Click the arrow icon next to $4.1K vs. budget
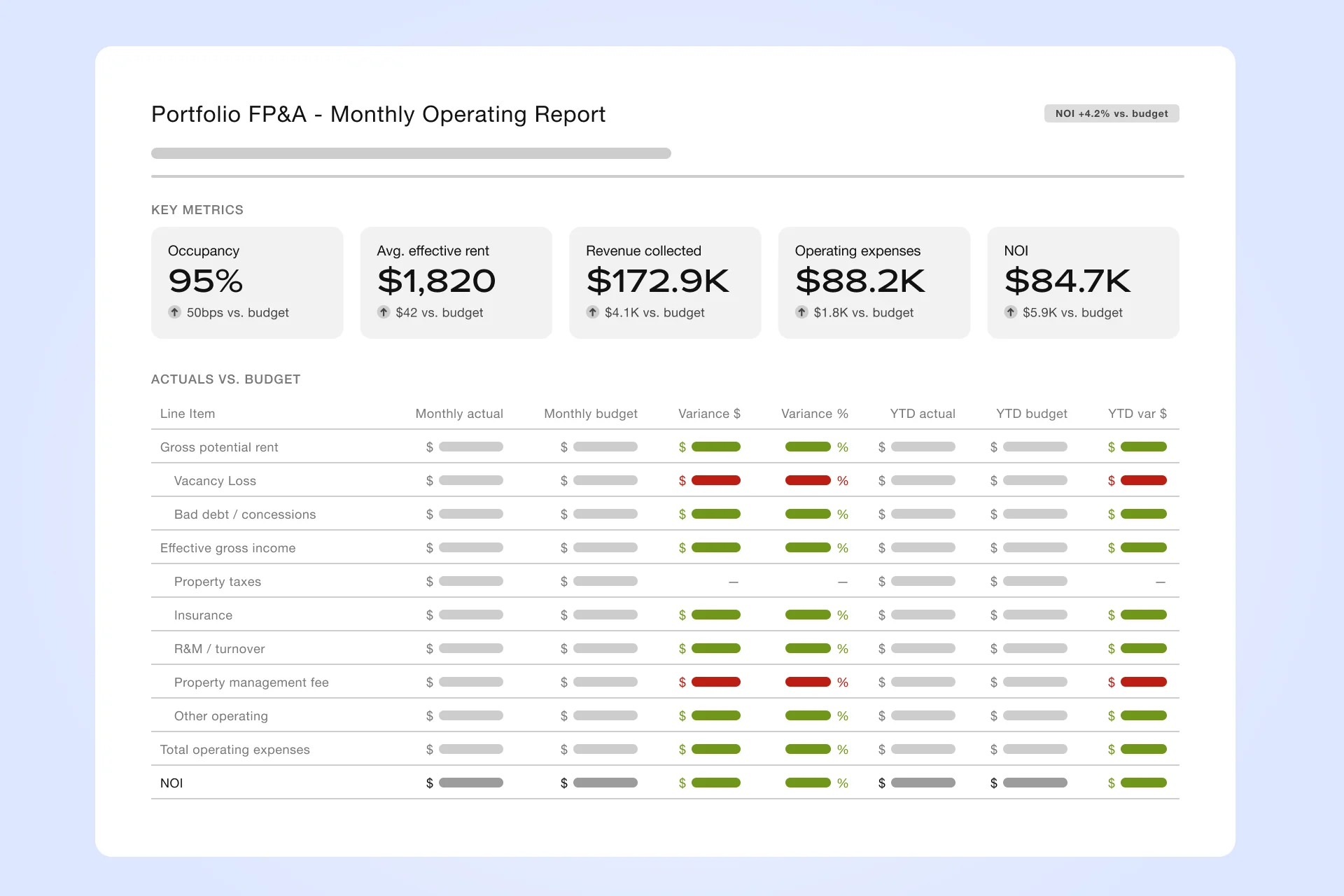Image resolution: width=1344 pixels, height=896 pixels. point(593,312)
